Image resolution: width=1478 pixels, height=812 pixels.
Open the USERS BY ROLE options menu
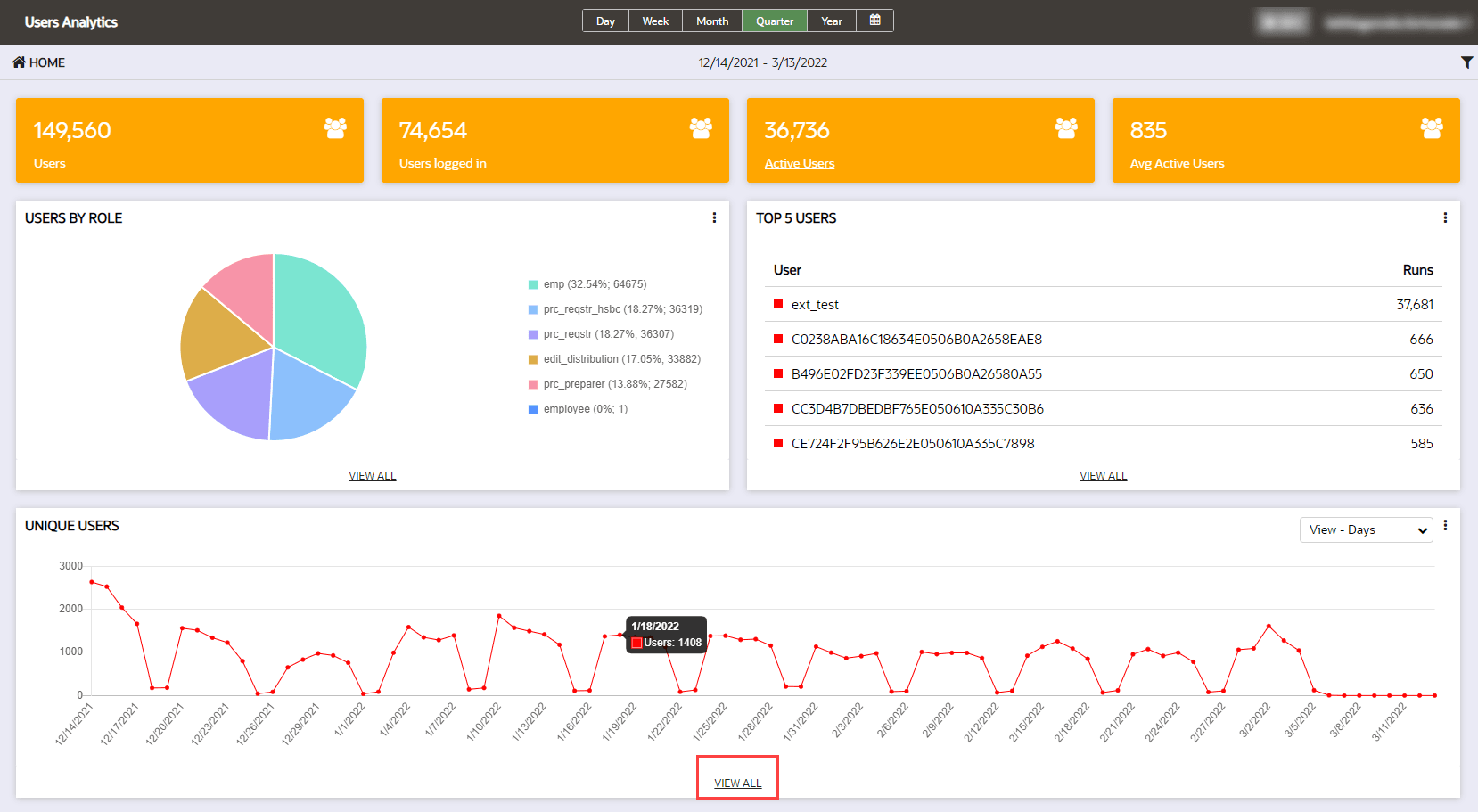click(713, 217)
